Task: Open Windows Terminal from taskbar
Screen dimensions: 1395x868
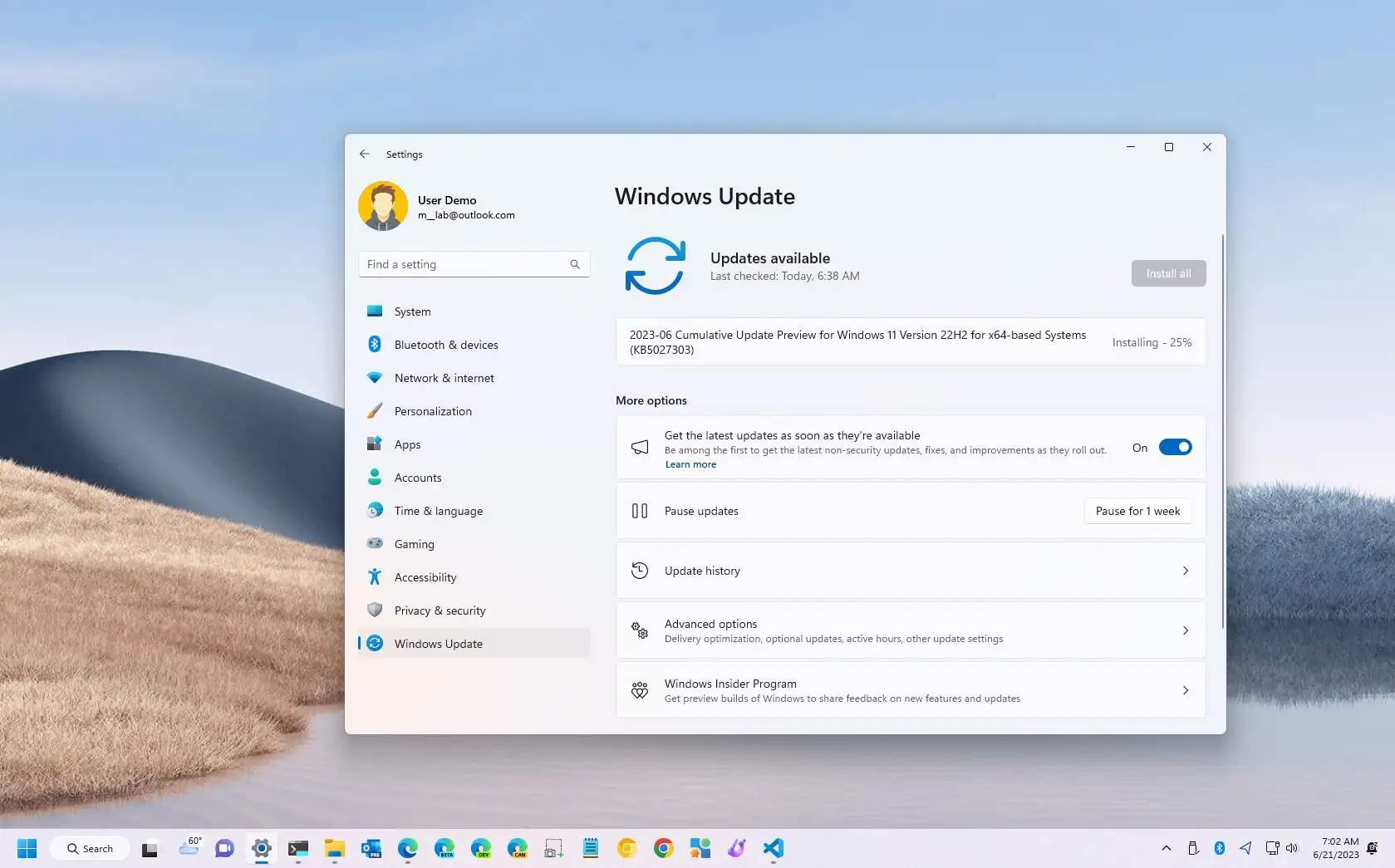Action: point(298,848)
